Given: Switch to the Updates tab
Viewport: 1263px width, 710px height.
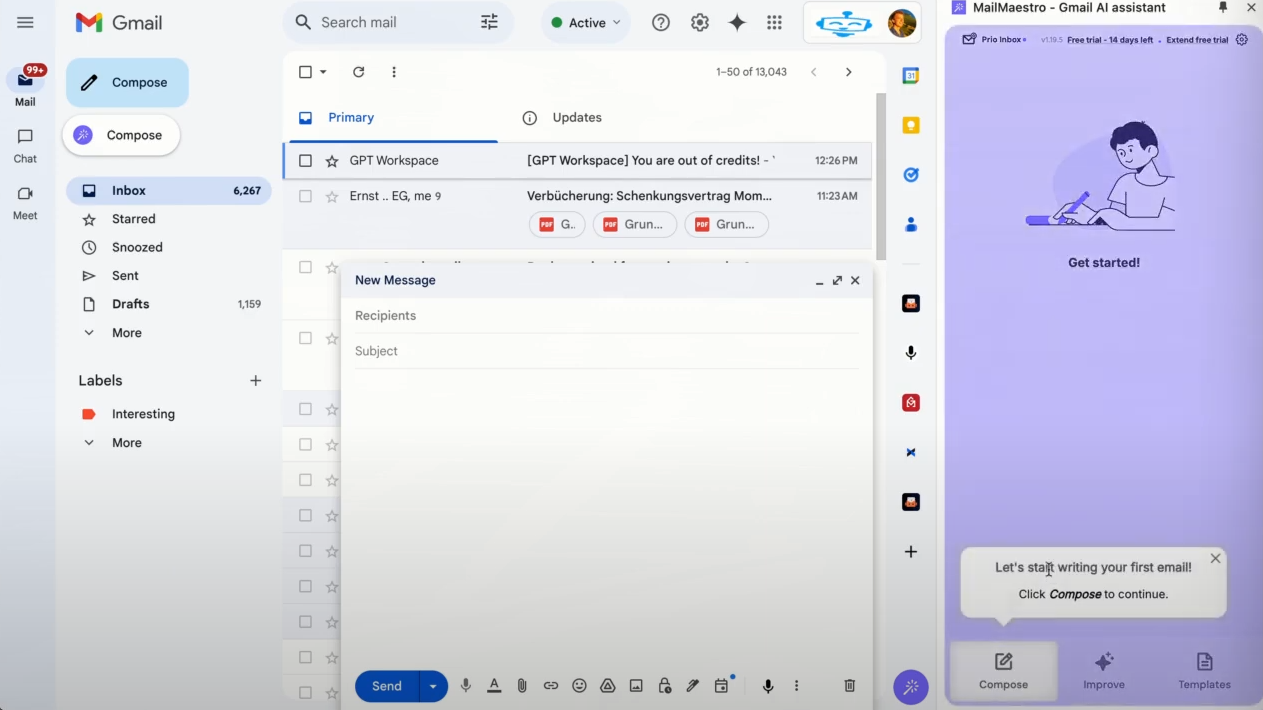Looking at the screenshot, I should [x=577, y=118].
